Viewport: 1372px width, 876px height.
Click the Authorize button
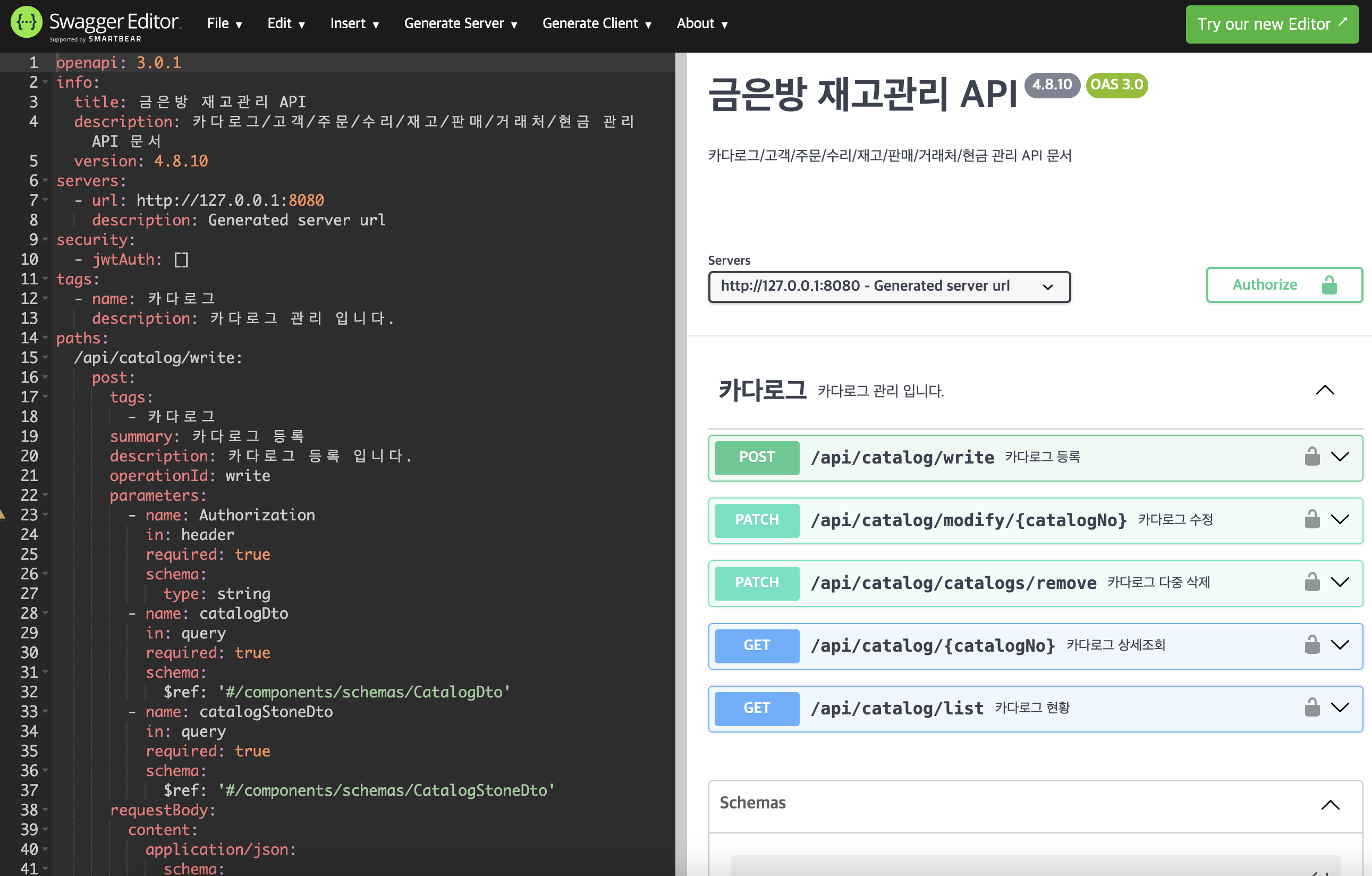point(1284,284)
